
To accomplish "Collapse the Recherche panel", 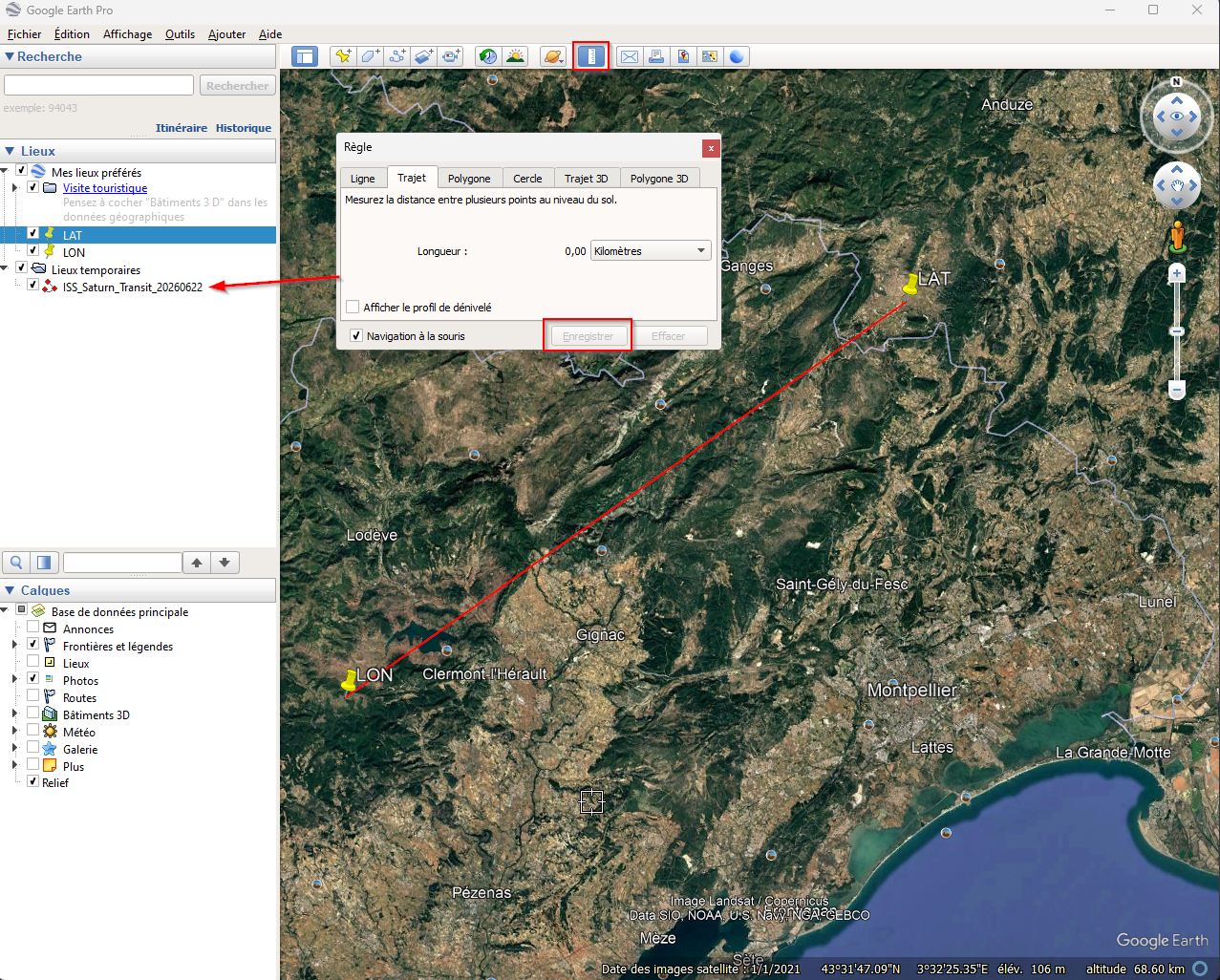I will (x=10, y=56).
